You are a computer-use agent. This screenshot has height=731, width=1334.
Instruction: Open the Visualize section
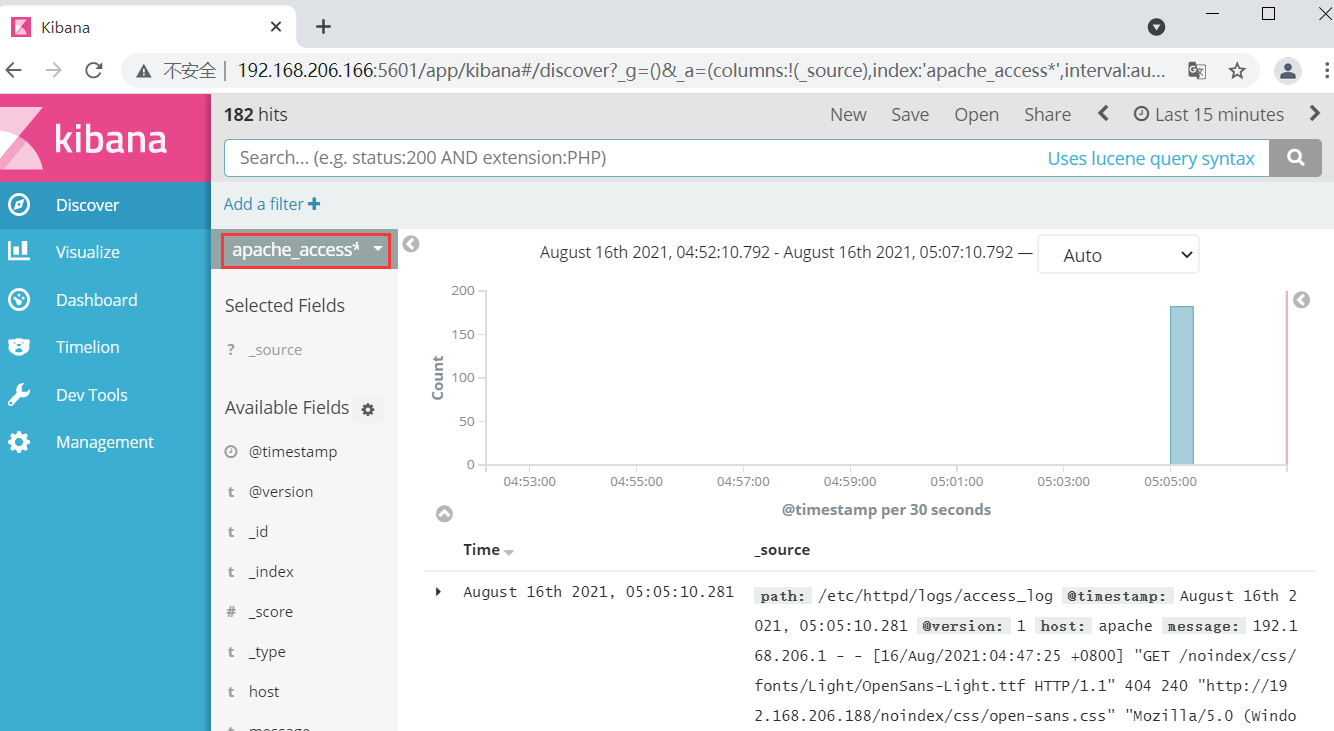click(105, 252)
